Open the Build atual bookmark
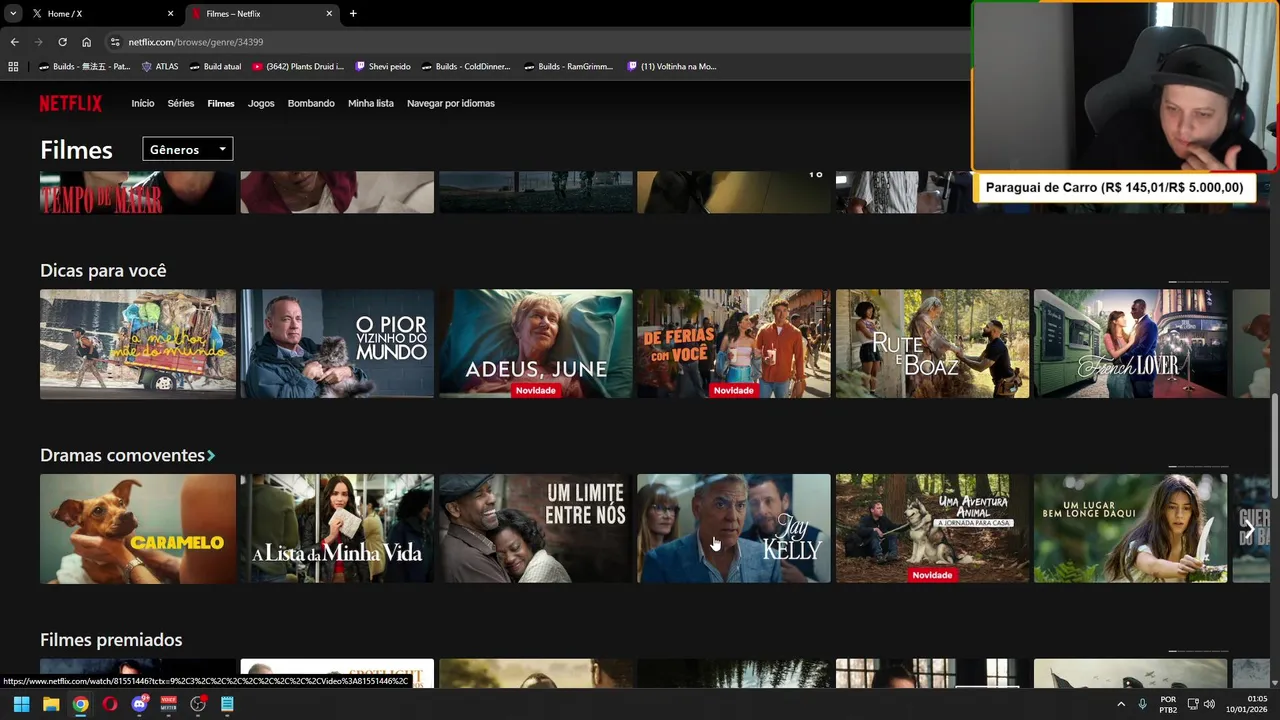1280x720 pixels. pos(215,67)
